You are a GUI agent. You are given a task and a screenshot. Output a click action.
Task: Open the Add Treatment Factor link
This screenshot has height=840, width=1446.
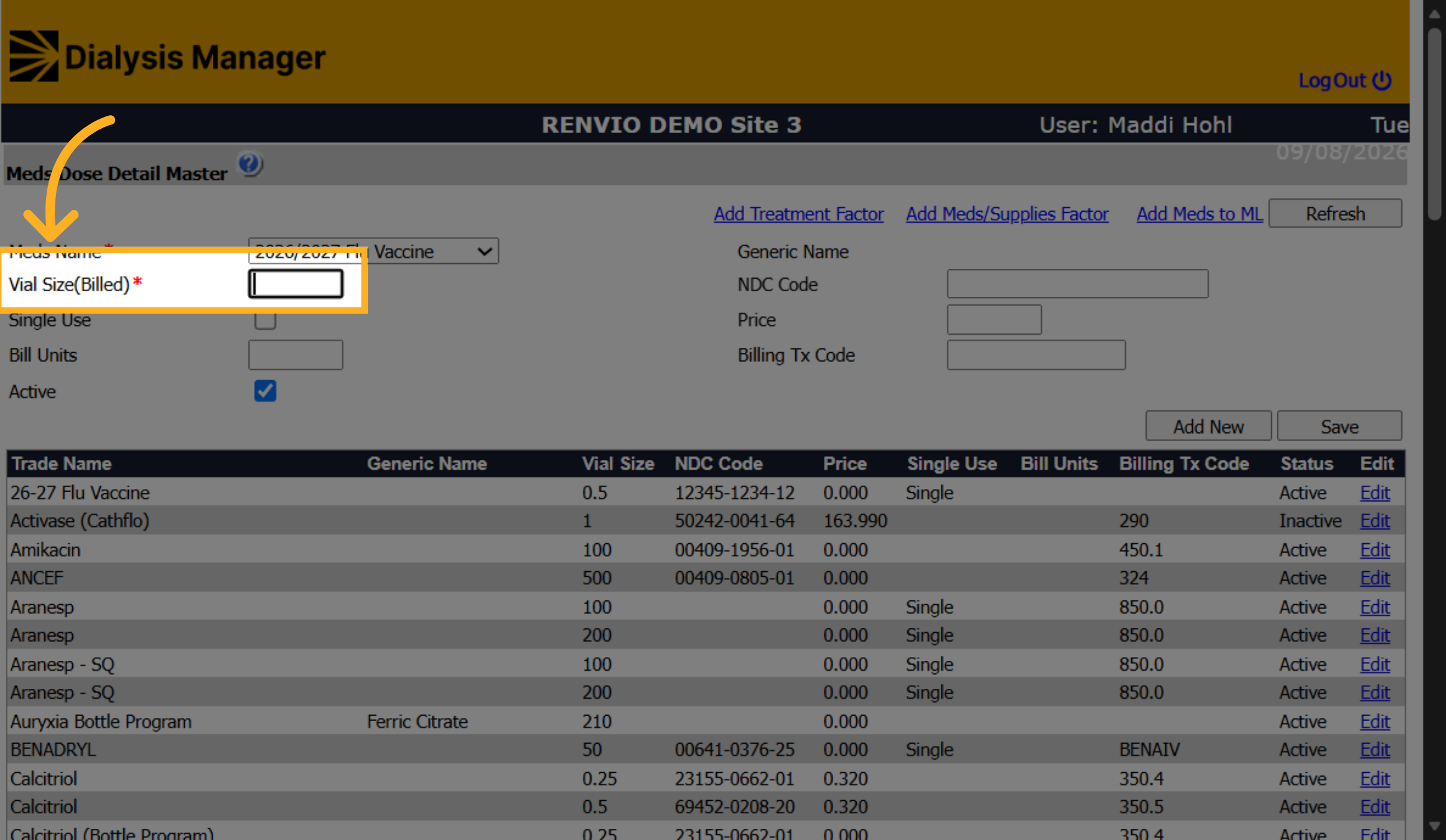[x=798, y=214]
